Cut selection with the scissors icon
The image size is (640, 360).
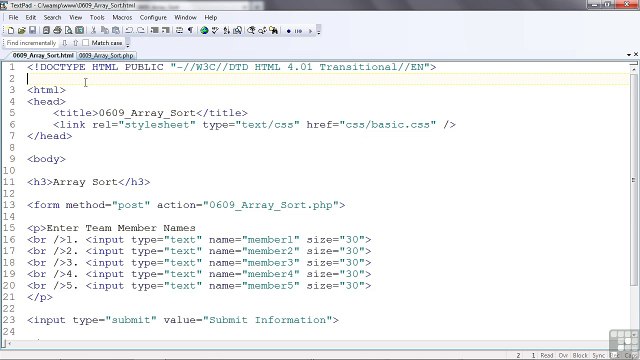93,31
